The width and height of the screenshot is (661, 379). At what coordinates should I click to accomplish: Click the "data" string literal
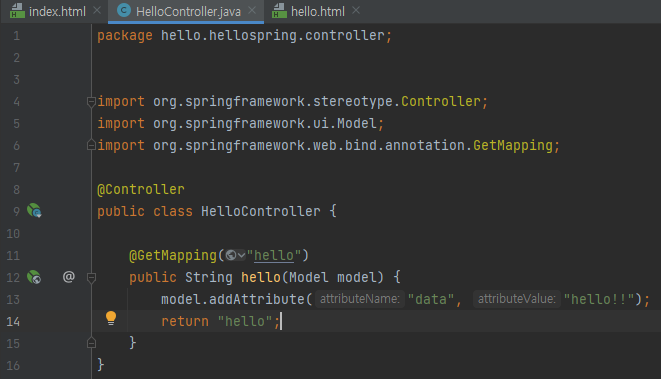[431, 299]
